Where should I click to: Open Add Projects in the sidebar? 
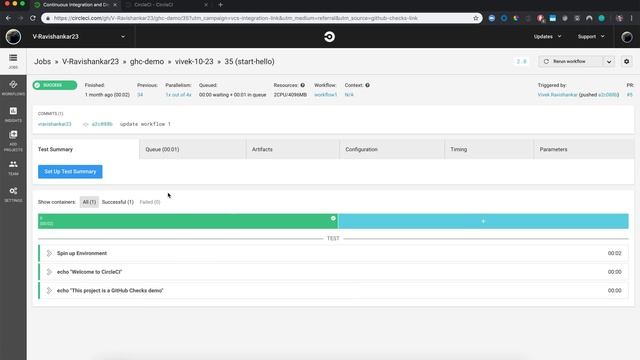13,141
